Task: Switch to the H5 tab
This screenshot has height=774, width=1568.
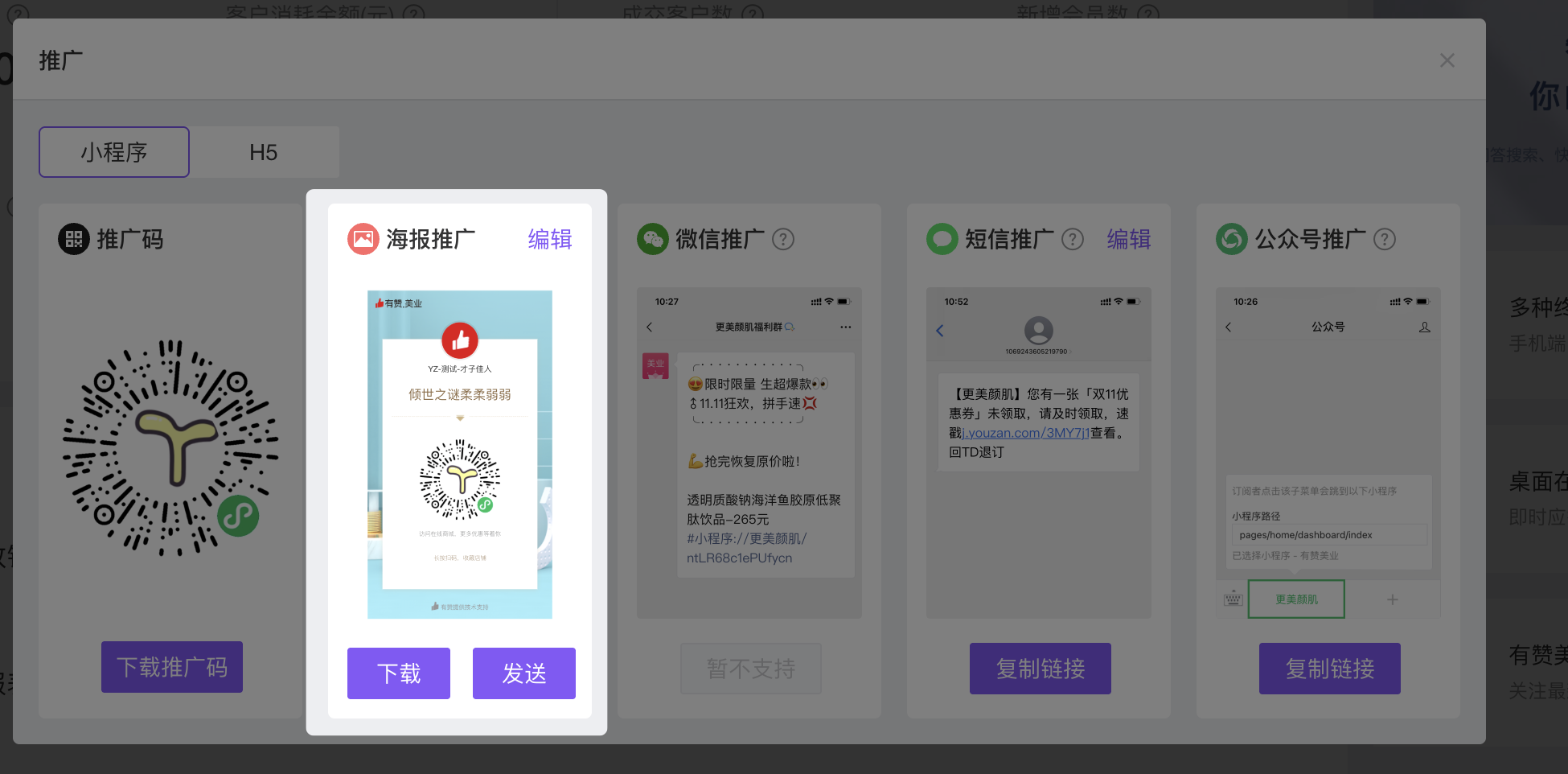Action: (264, 152)
